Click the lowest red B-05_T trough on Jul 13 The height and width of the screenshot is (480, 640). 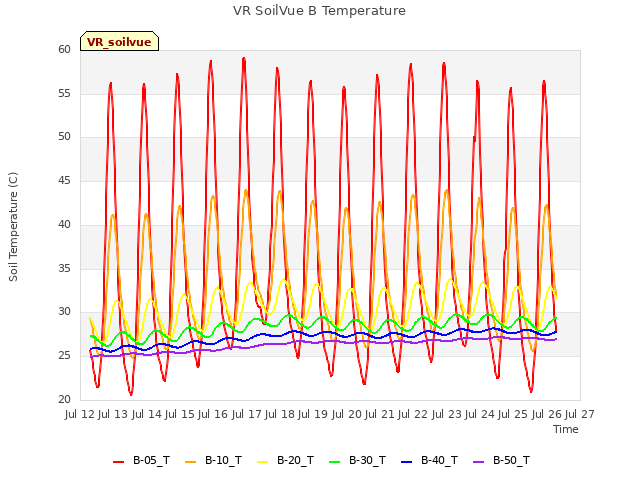click(x=131, y=394)
